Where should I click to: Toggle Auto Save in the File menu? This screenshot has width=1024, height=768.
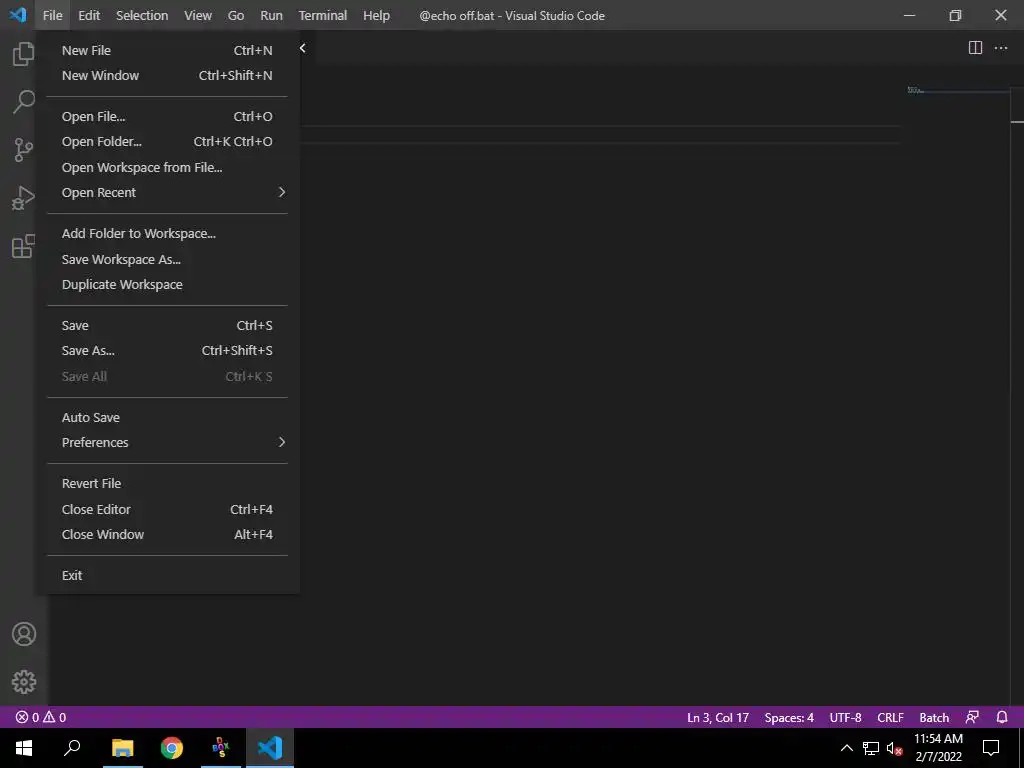(x=167, y=417)
